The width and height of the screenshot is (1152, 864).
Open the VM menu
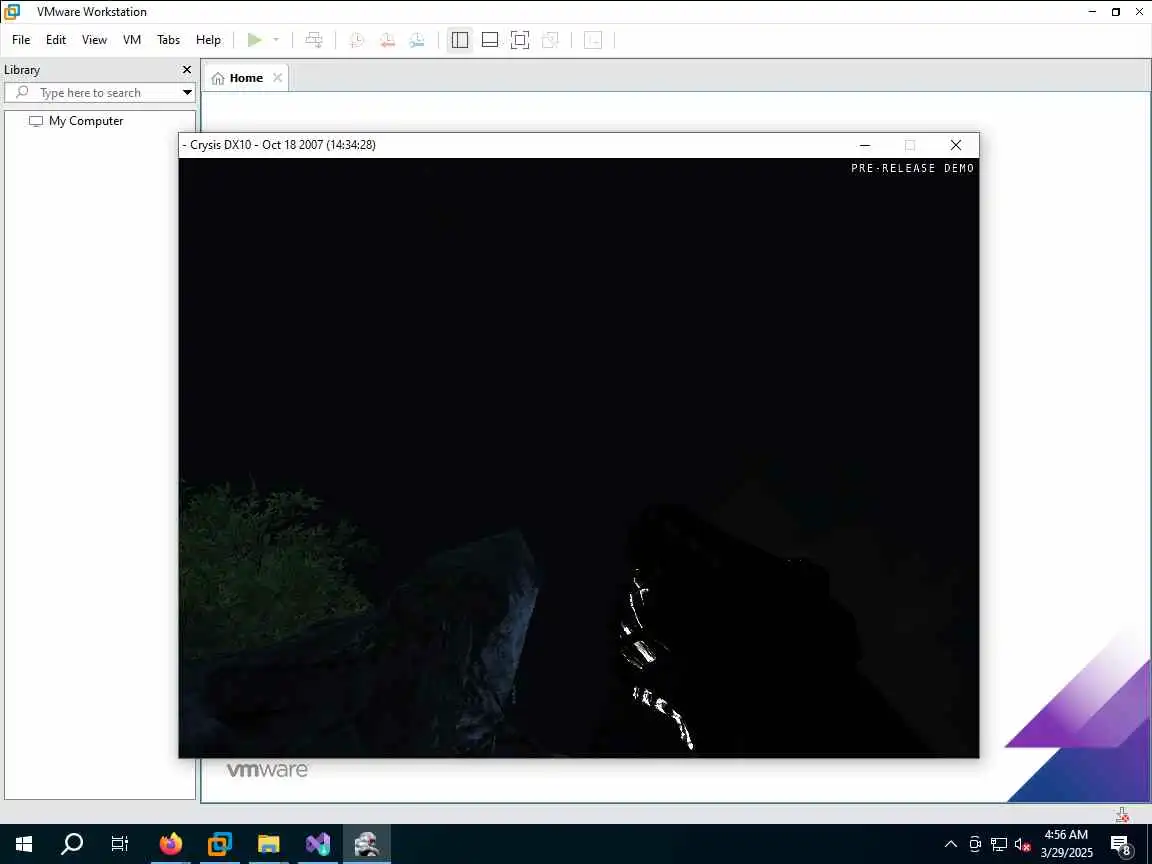point(132,40)
